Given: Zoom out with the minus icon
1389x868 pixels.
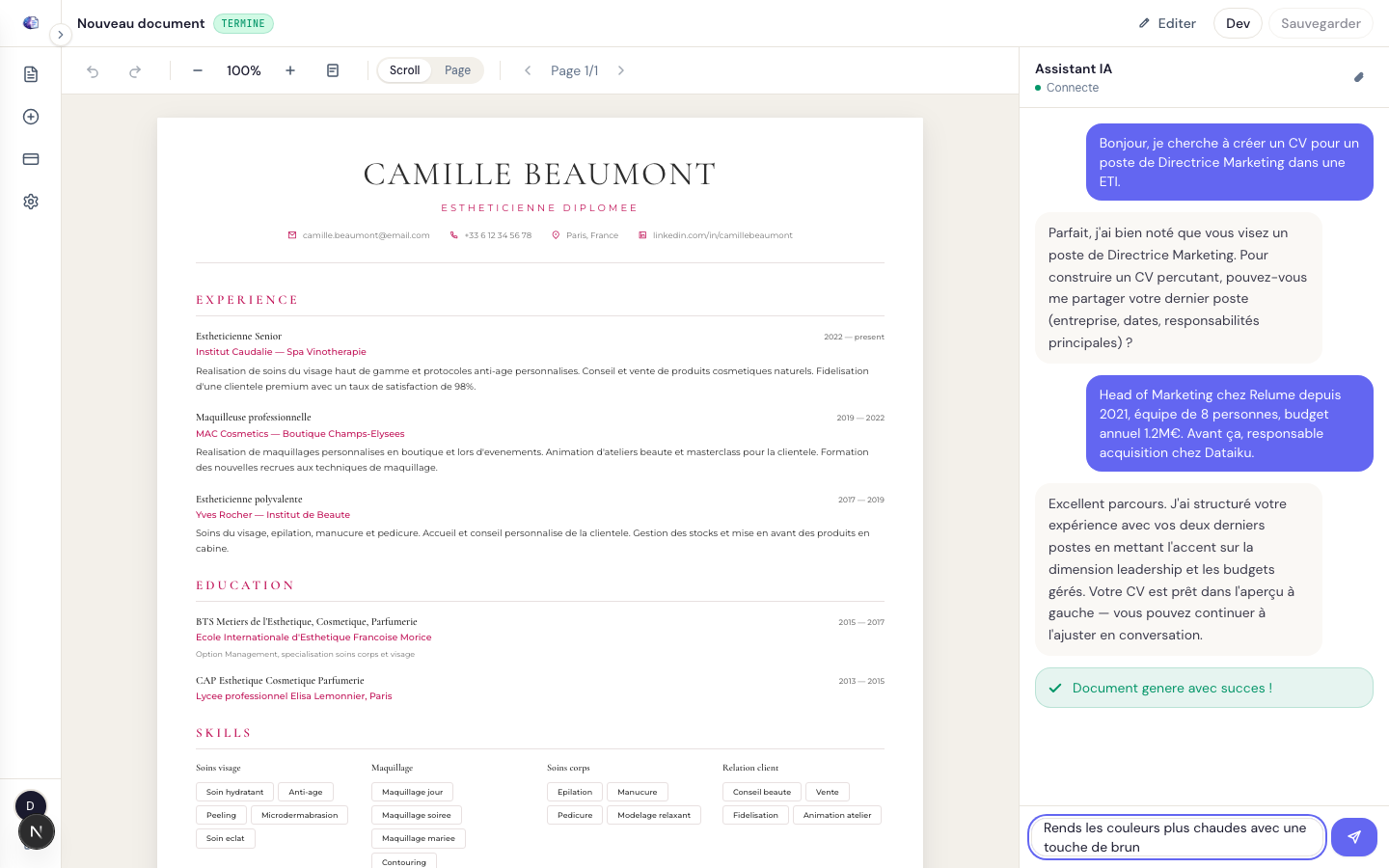Looking at the screenshot, I should (x=198, y=70).
